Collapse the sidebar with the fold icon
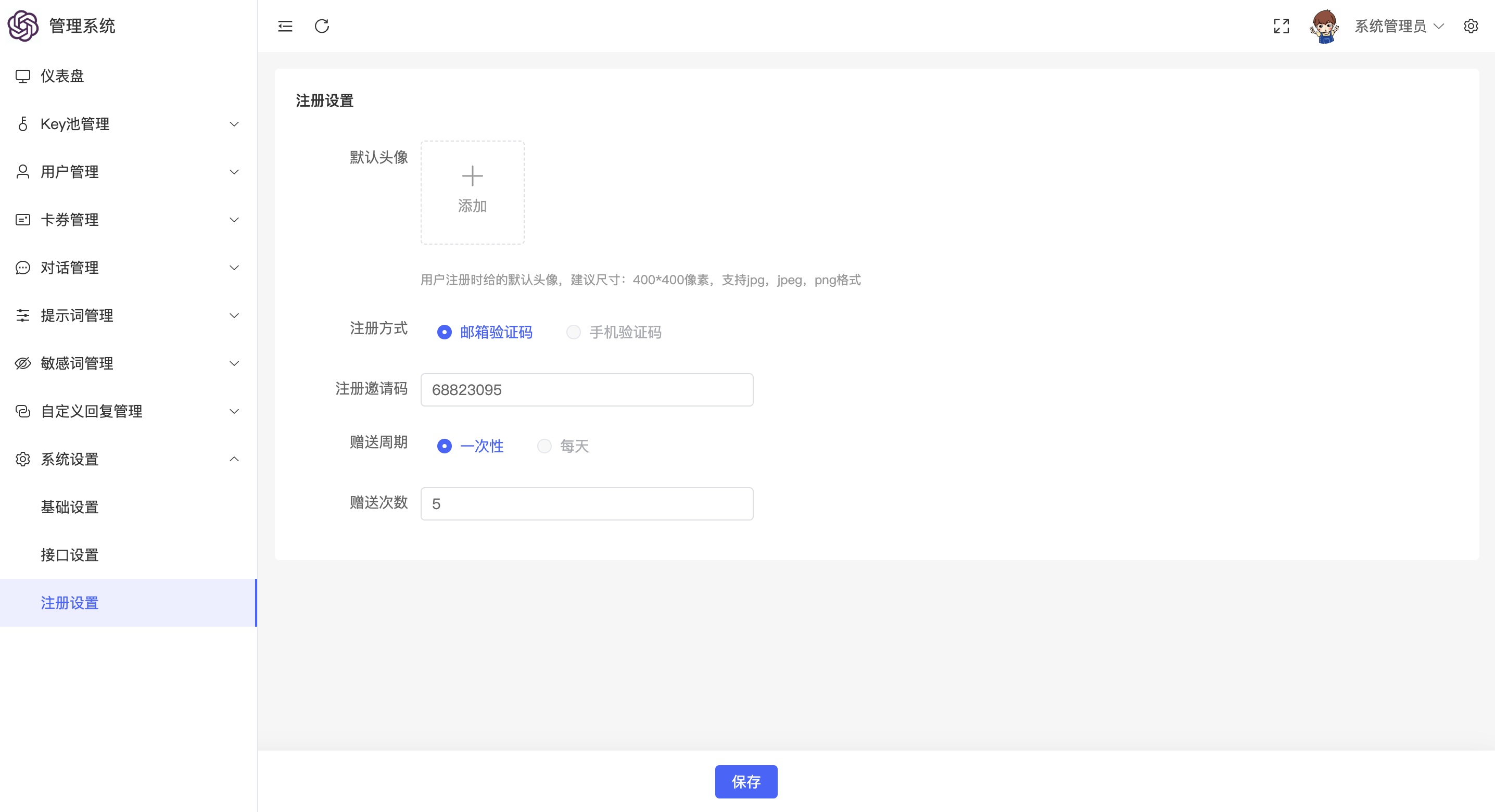The image size is (1495, 812). tap(285, 26)
